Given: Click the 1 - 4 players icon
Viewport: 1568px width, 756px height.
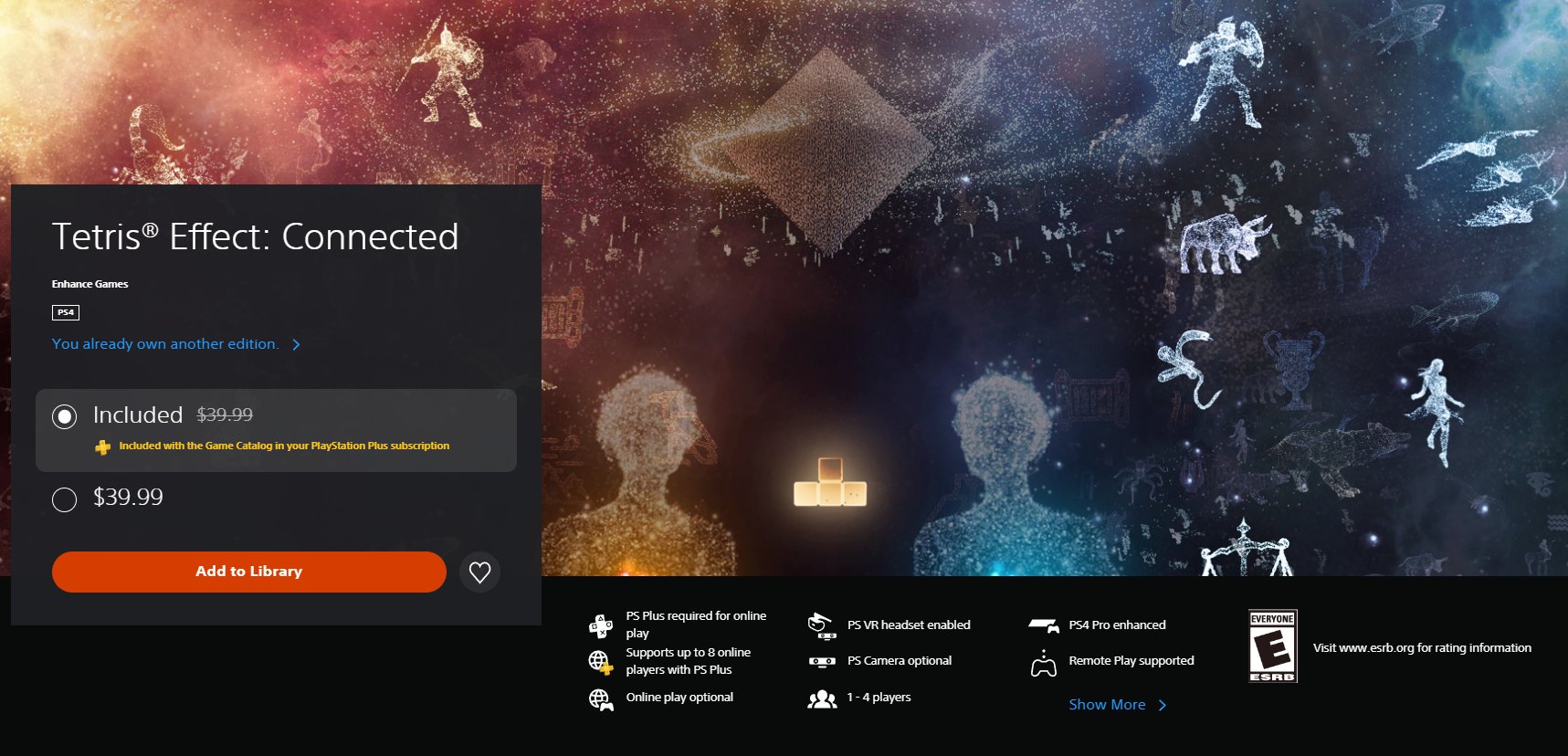Looking at the screenshot, I should [822, 699].
